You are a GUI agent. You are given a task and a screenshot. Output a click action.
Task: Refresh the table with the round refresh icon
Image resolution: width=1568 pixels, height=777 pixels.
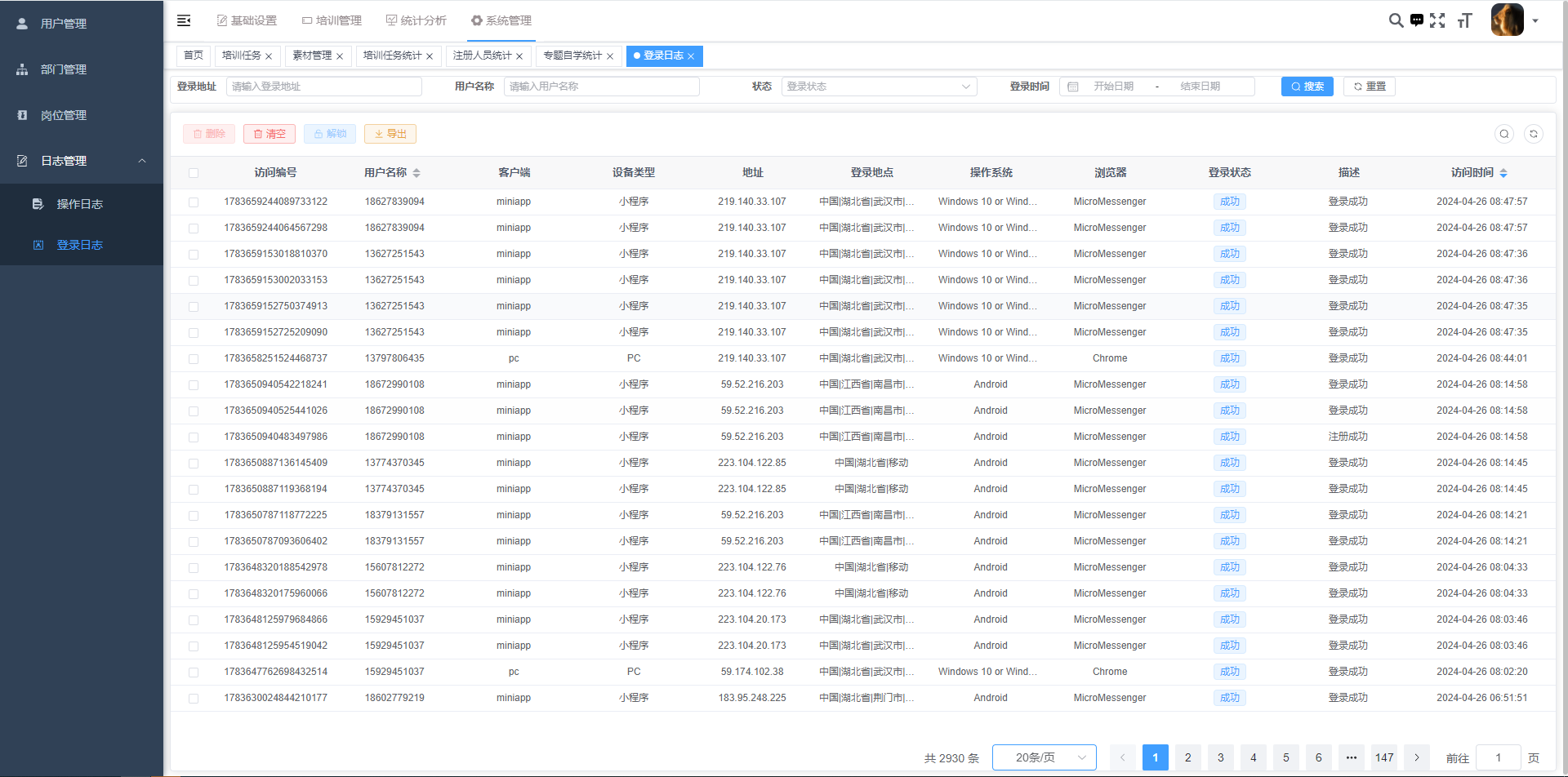tap(1534, 134)
